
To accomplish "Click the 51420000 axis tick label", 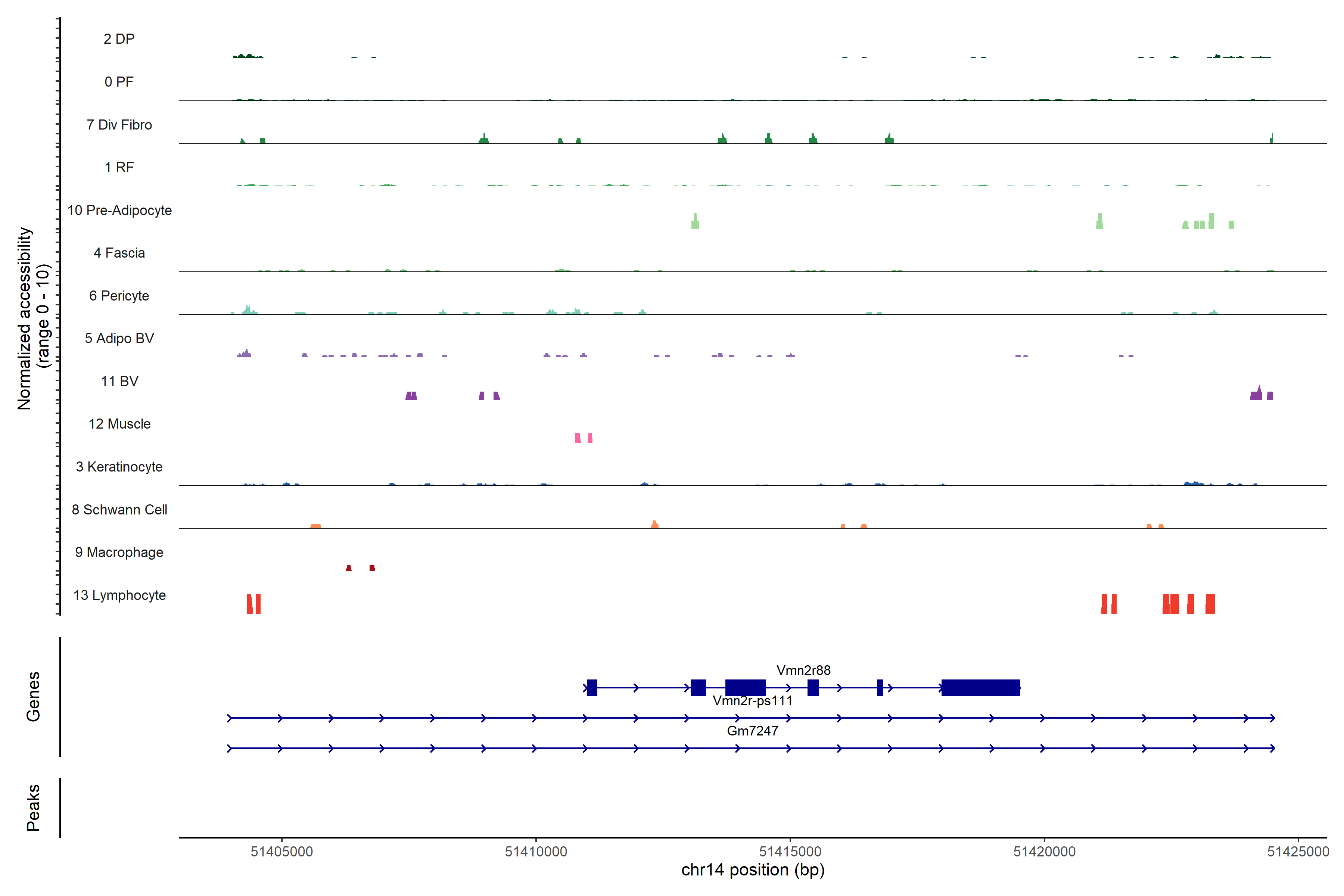I will click(1044, 852).
